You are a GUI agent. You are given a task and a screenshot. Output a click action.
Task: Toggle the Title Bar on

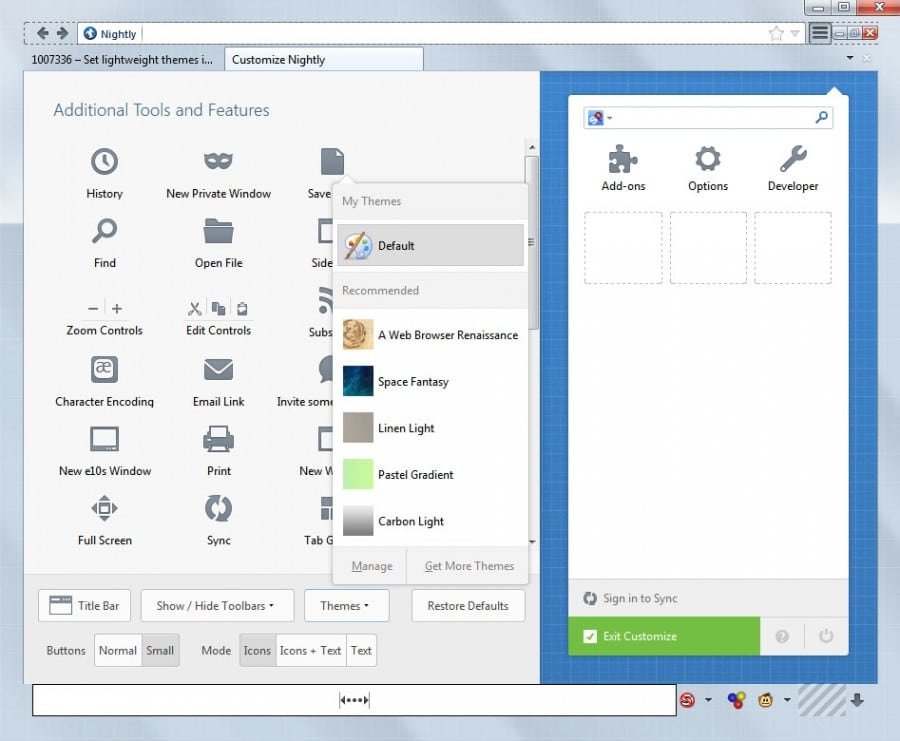coord(84,605)
